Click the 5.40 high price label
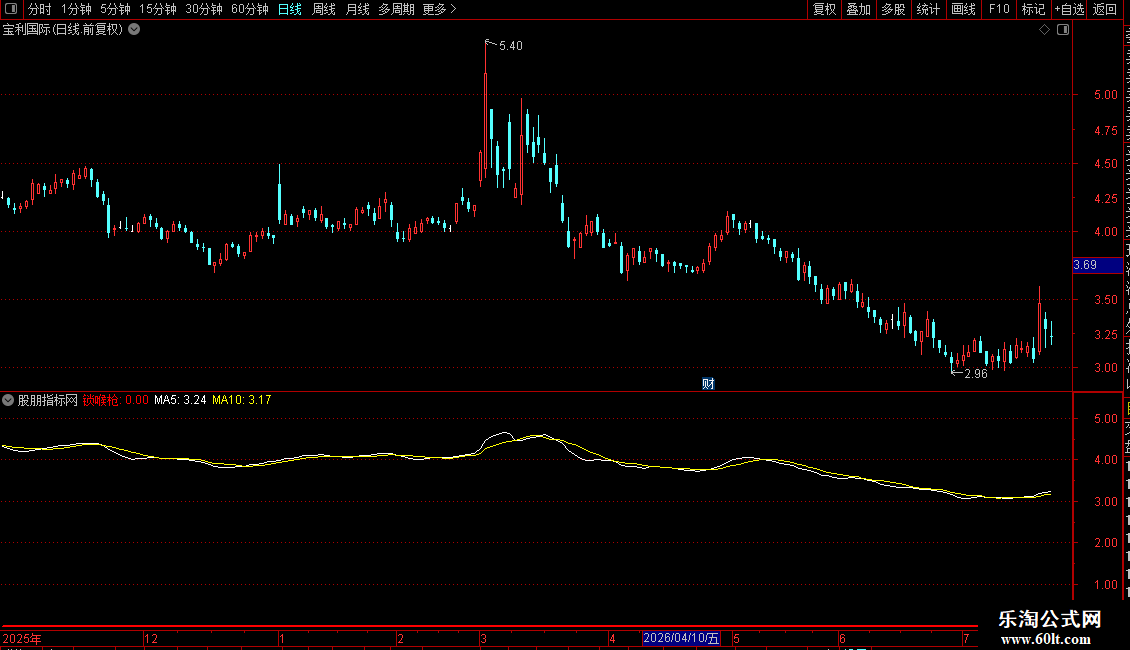This screenshot has width=1130, height=650. pos(511,46)
